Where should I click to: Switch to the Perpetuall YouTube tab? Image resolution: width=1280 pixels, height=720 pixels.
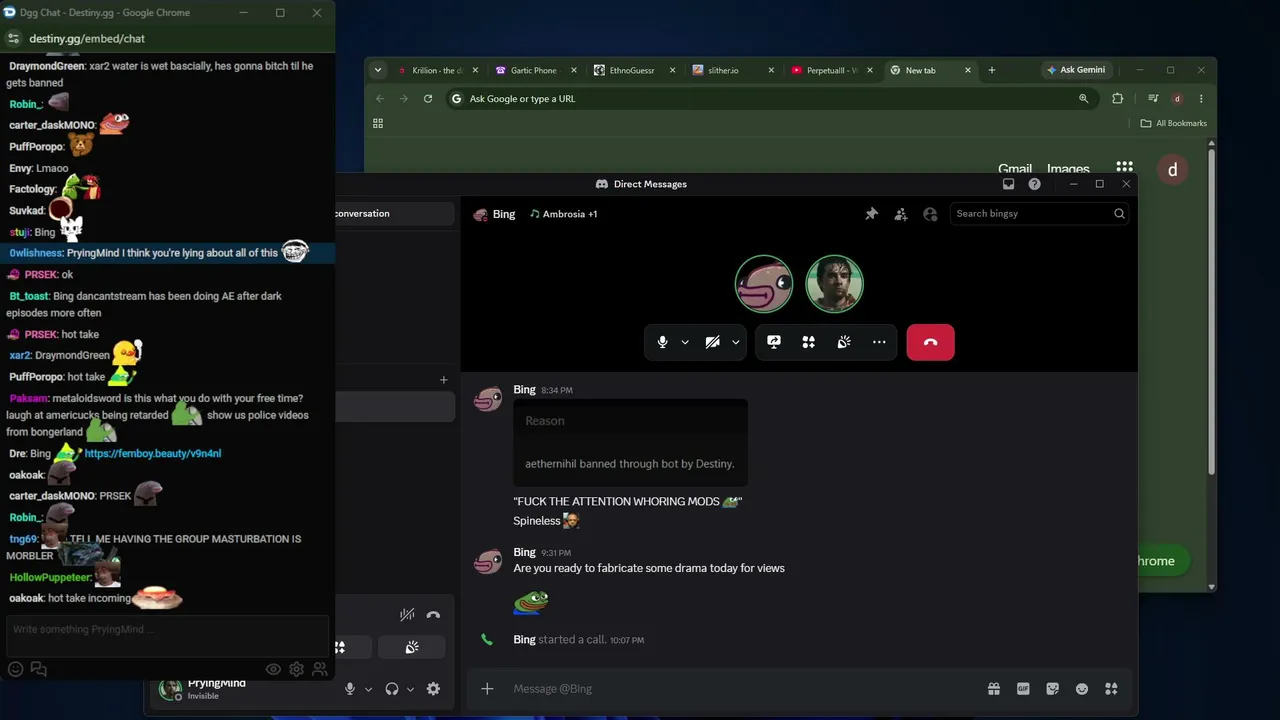pyautogui.click(x=830, y=70)
